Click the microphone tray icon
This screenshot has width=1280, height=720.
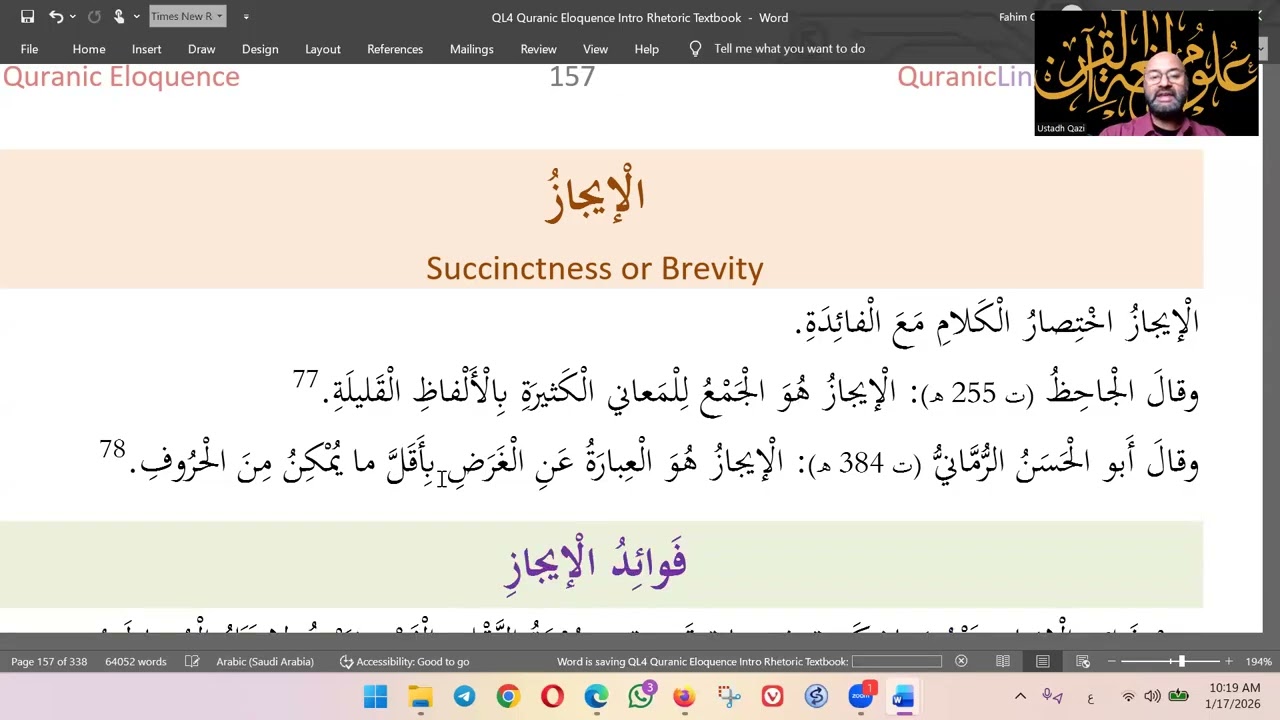click(x=1052, y=697)
